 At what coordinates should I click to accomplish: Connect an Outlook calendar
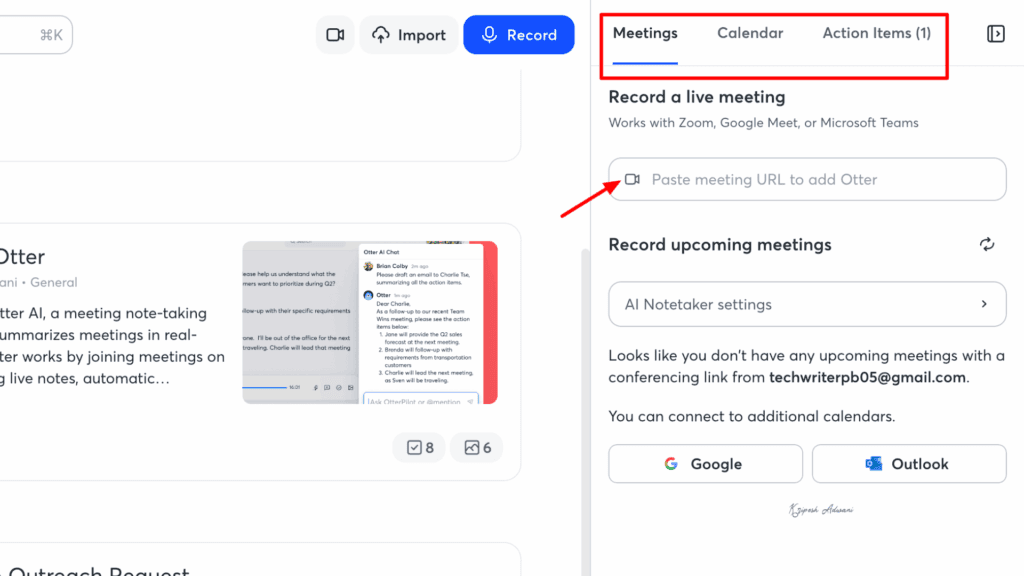[x=909, y=464]
